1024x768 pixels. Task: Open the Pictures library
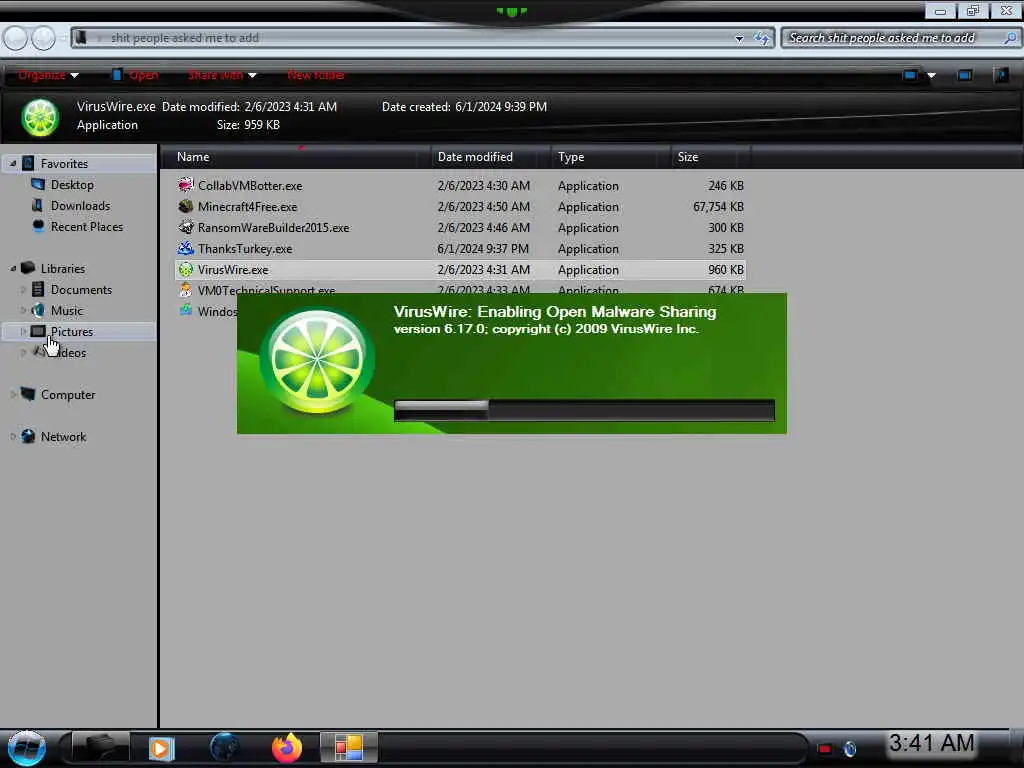pos(72,331)
